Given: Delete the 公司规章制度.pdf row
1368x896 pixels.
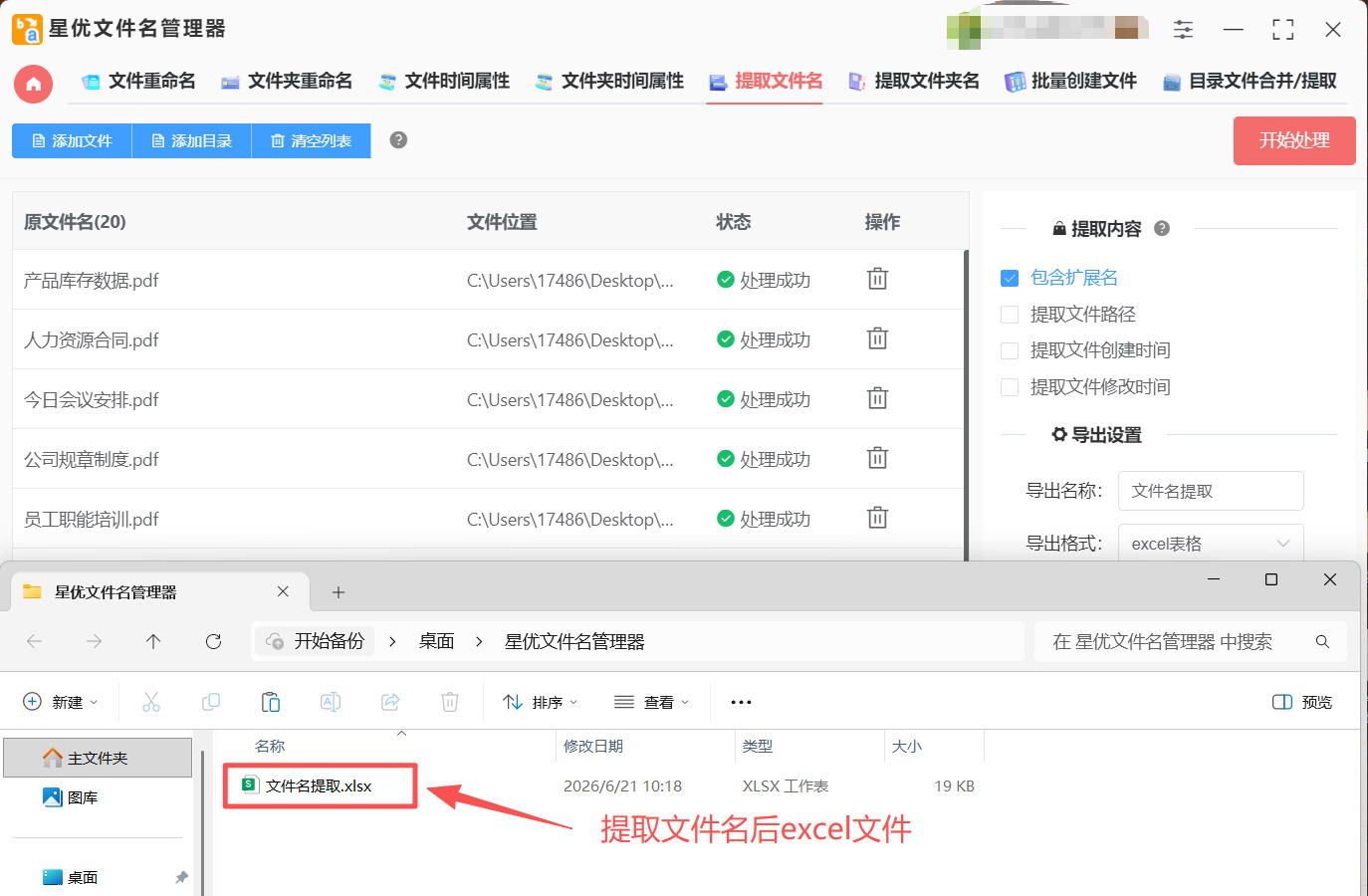Looking at the screenshot, I should pos(877,458).
